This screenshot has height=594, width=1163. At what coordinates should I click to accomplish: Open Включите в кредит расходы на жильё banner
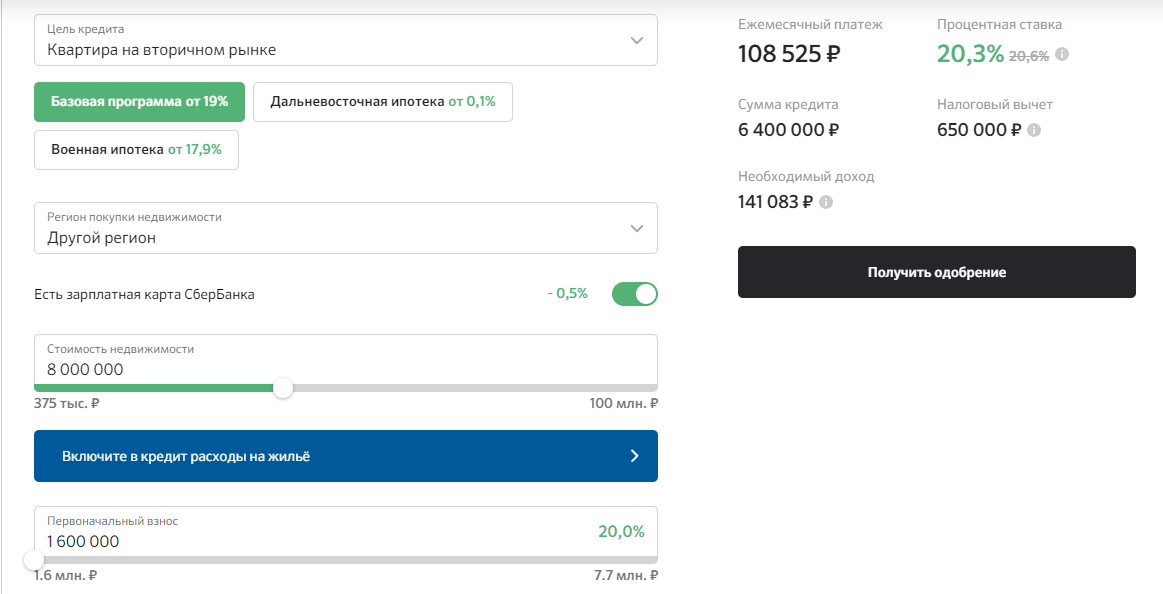coord(346,456)
